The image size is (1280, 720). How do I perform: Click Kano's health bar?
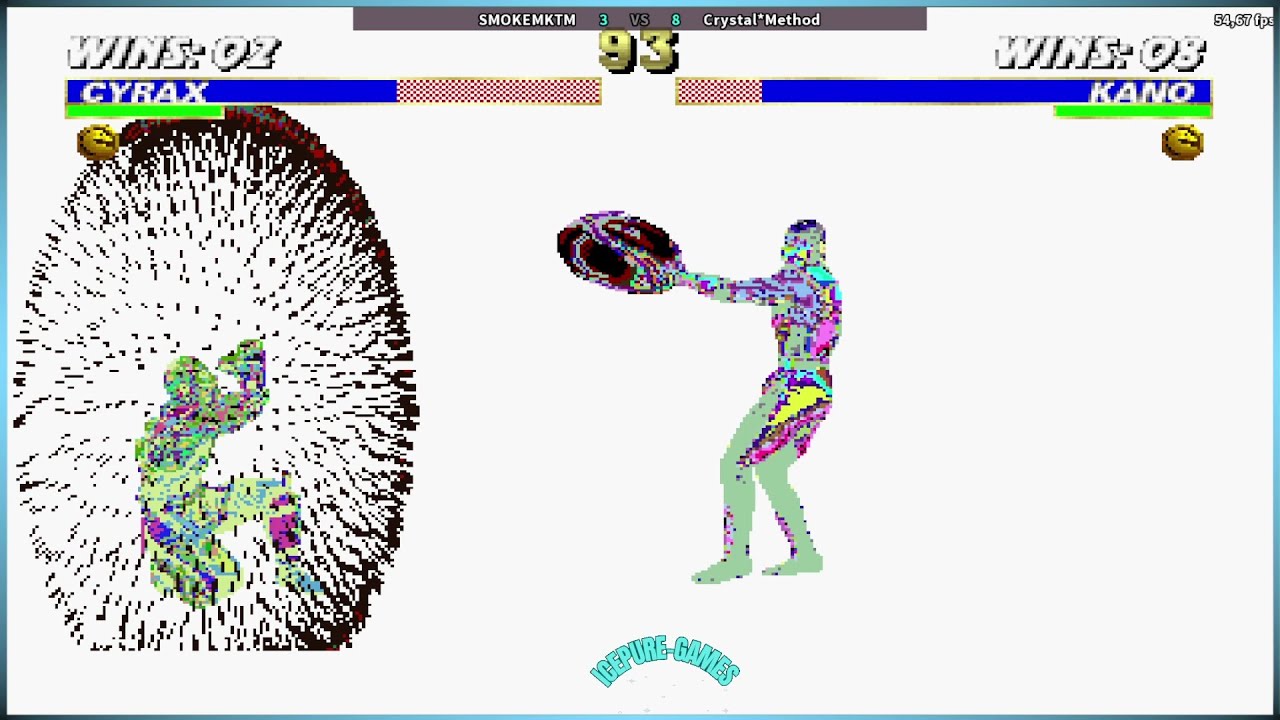(x=944, y=92)
